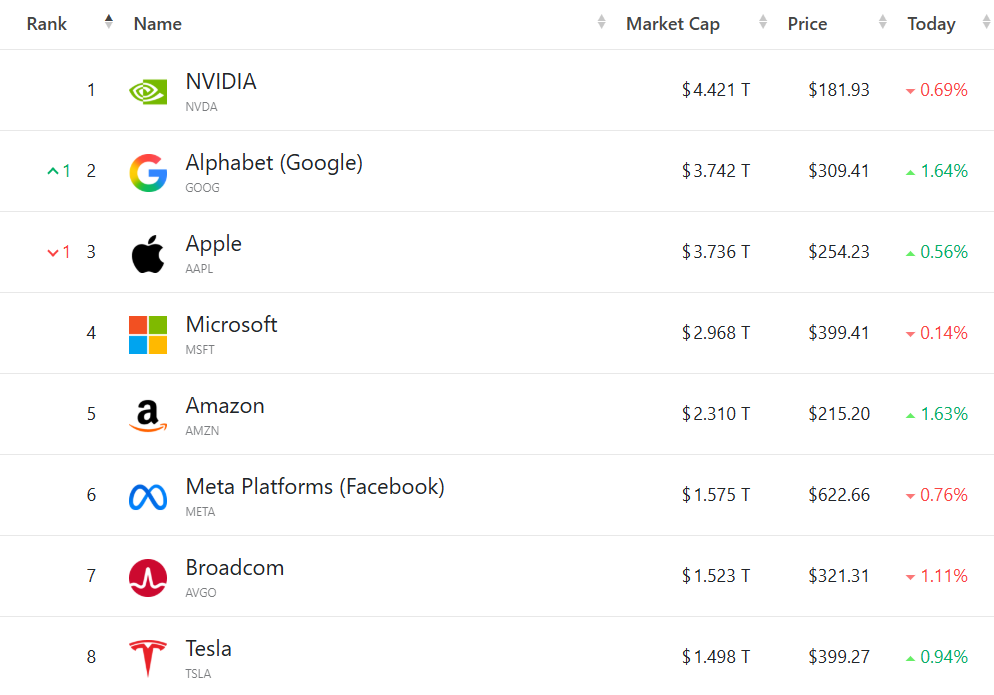The width and height of the screenshot is (994, 695).
Task: Sort the list by Price header
Action: coord(807,24)
